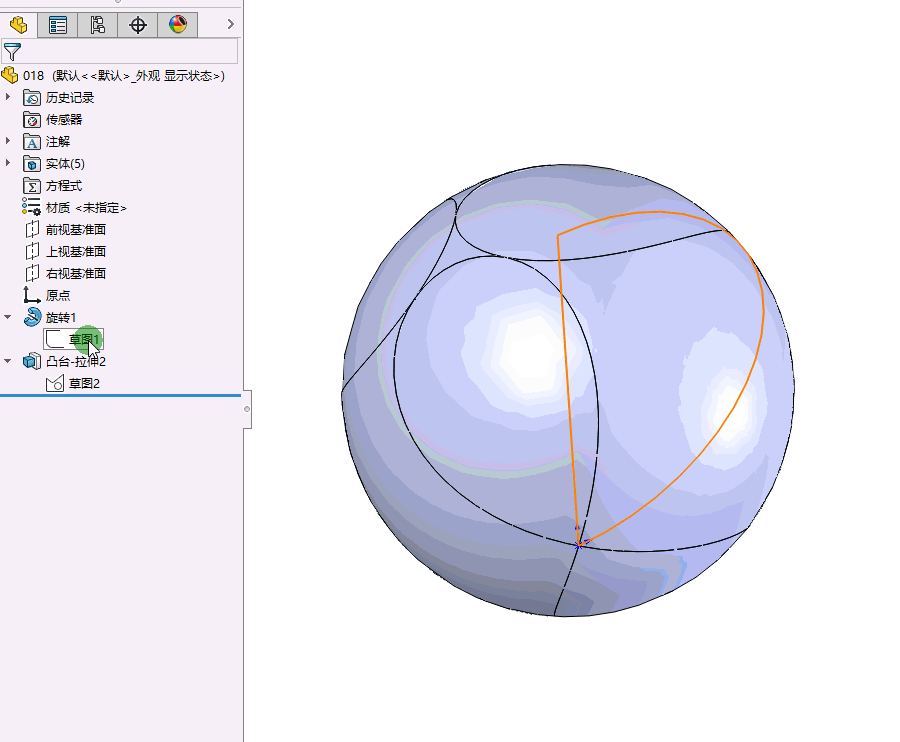Screen dimensions: 900x742
Task: Open the DisplayManager colored sphere icon
Action: click(177, 24)
